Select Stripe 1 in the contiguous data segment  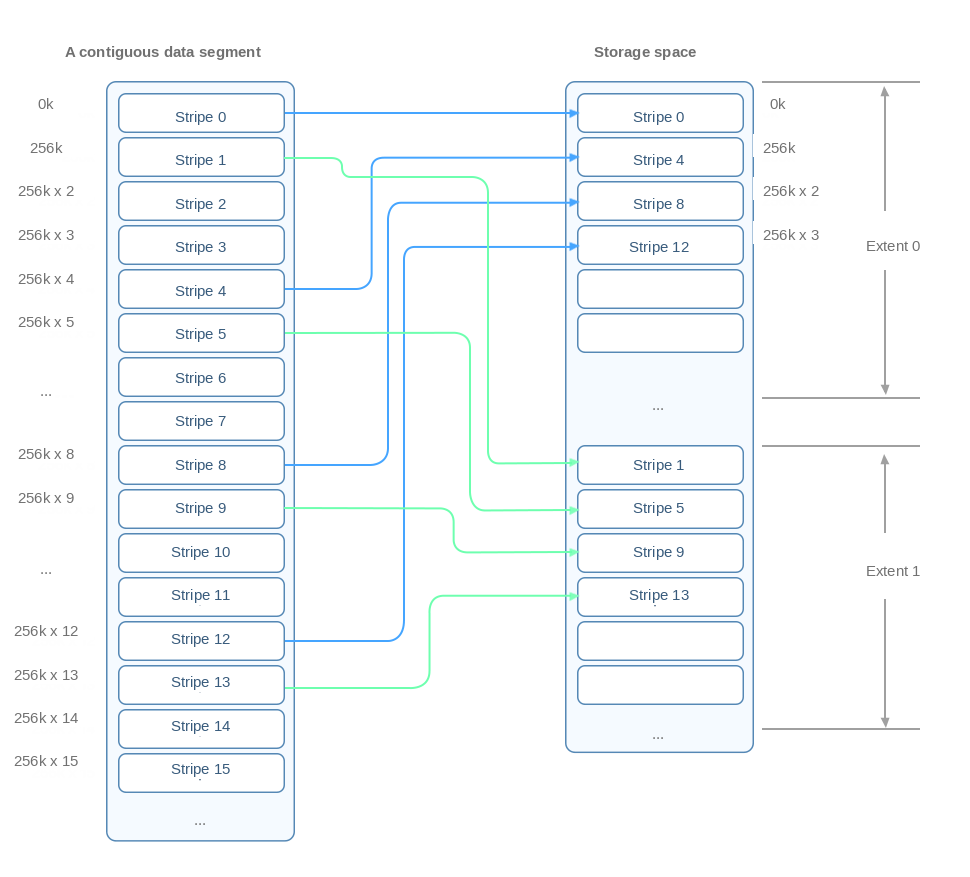pos(201,157)
